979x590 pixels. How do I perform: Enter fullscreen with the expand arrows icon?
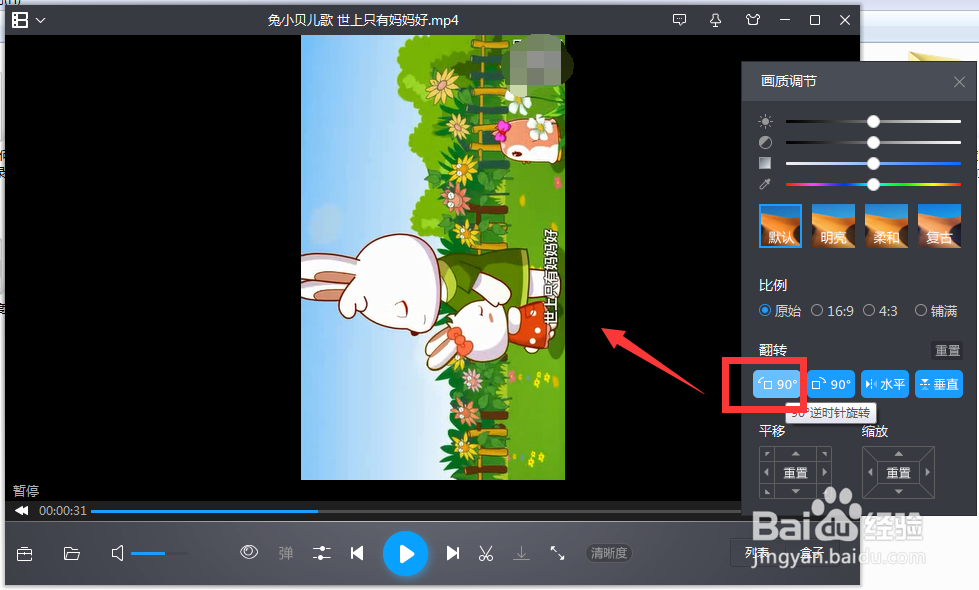[557, 553]
